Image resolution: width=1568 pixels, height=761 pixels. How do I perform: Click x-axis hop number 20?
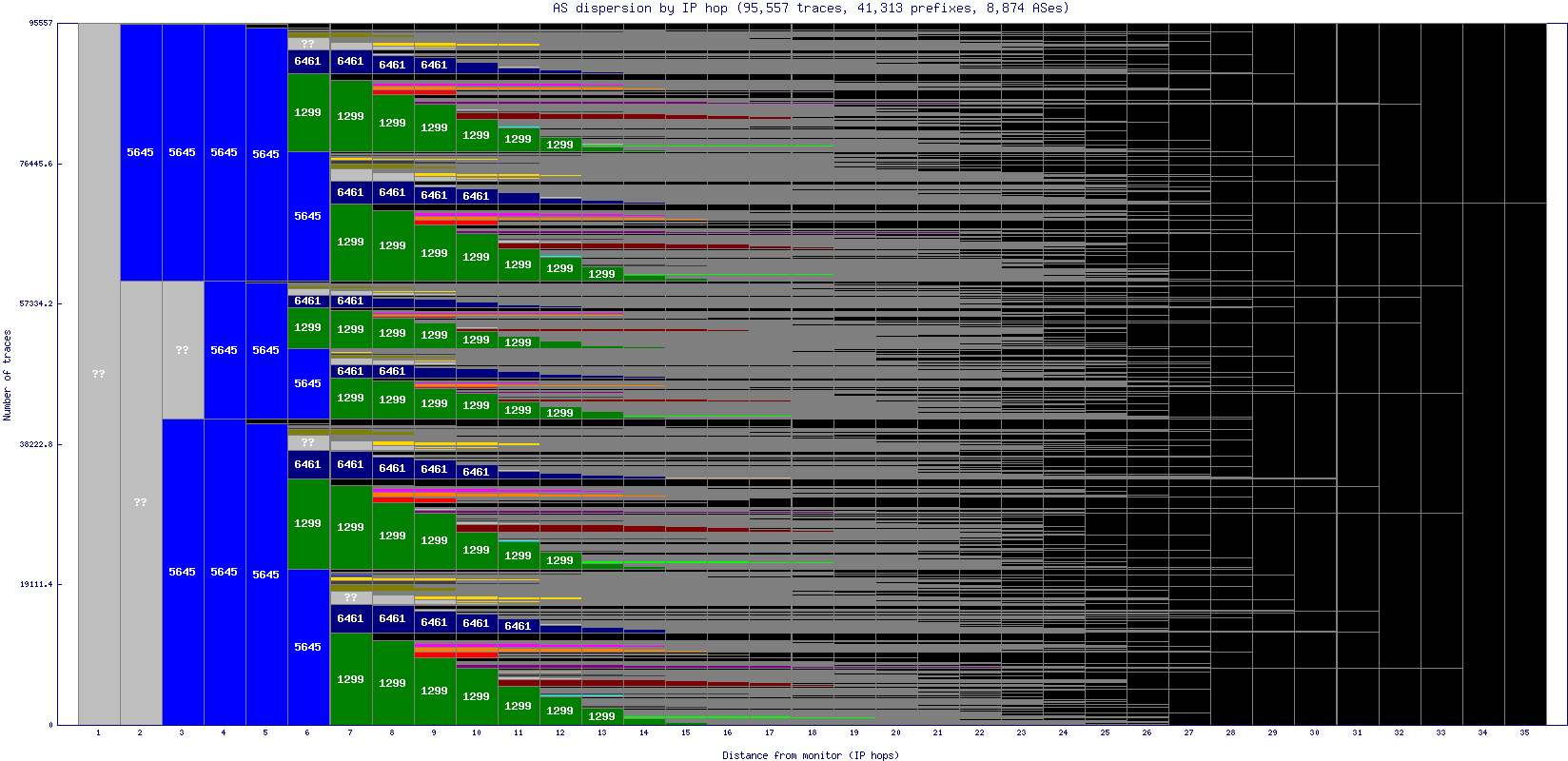[895, 732]
